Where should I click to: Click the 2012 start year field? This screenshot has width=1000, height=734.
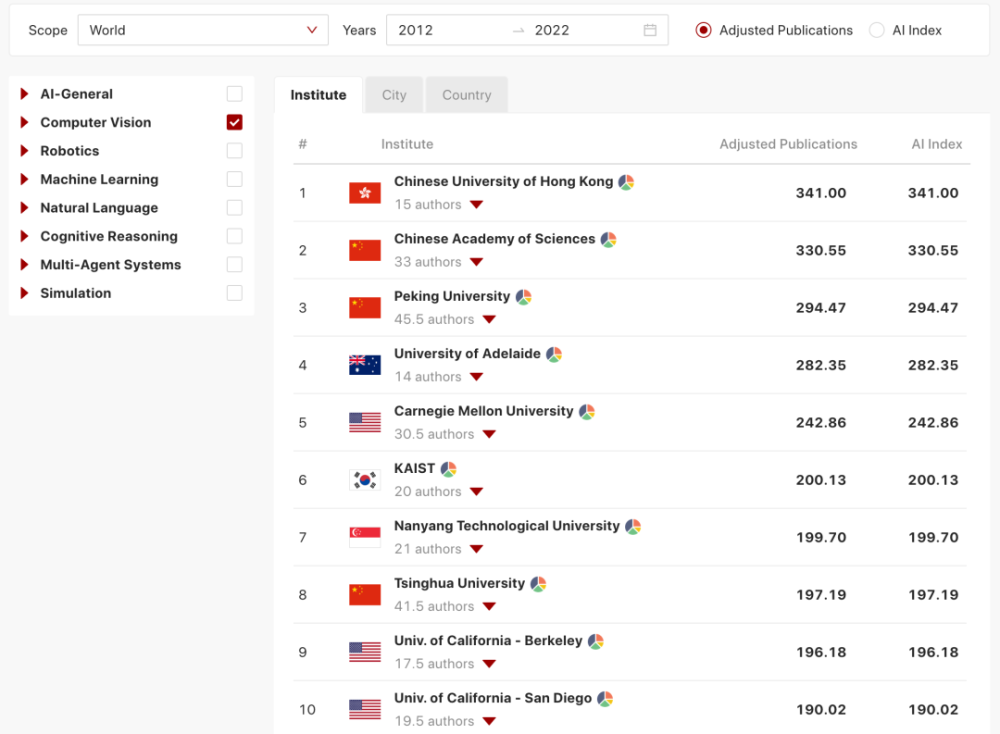point(446,30)
